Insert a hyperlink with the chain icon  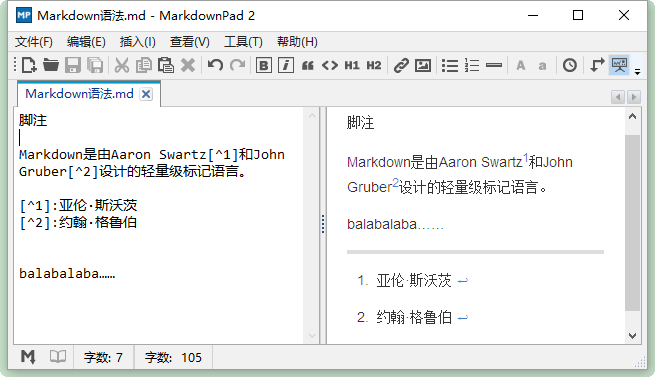pos(401,65)
